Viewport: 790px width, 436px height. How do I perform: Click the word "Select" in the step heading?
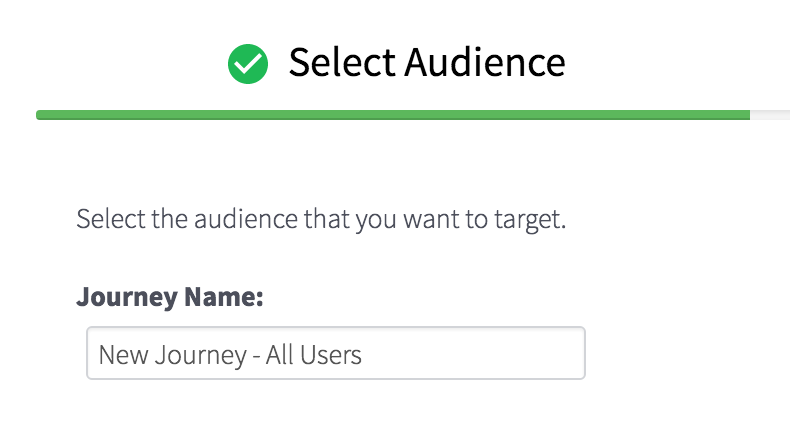[x=342, y=63]
